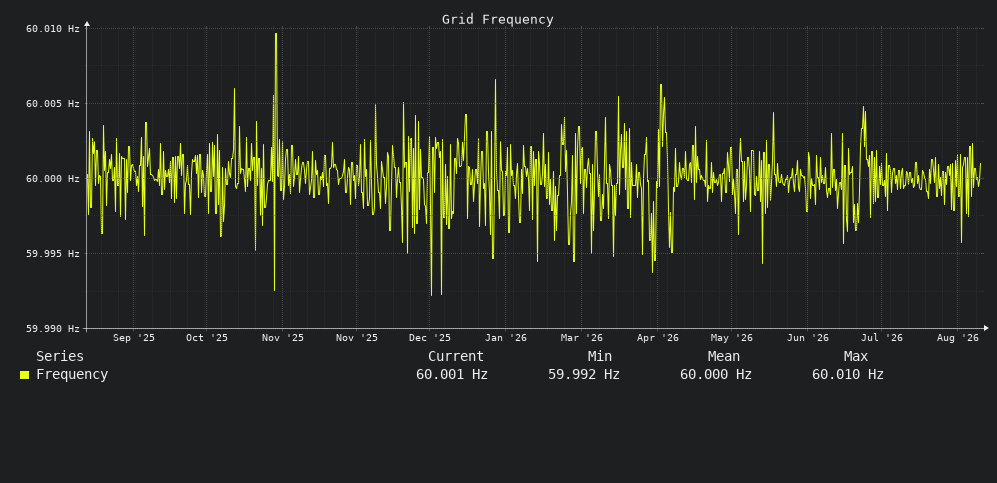Click the 60.000 Hz y-axis label
The image size is (997, 483).
coord(53,179)
